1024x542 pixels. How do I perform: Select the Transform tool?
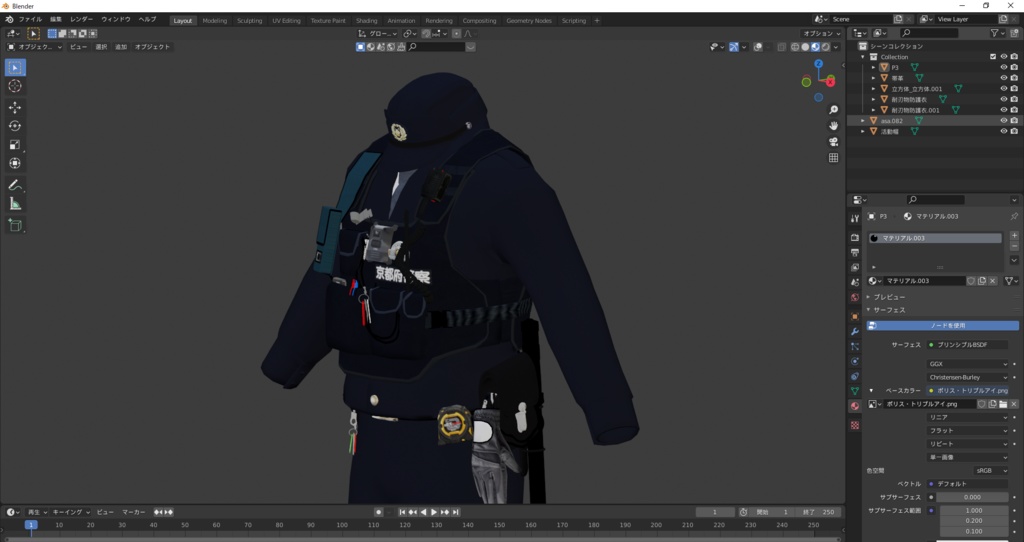point(15,163)
